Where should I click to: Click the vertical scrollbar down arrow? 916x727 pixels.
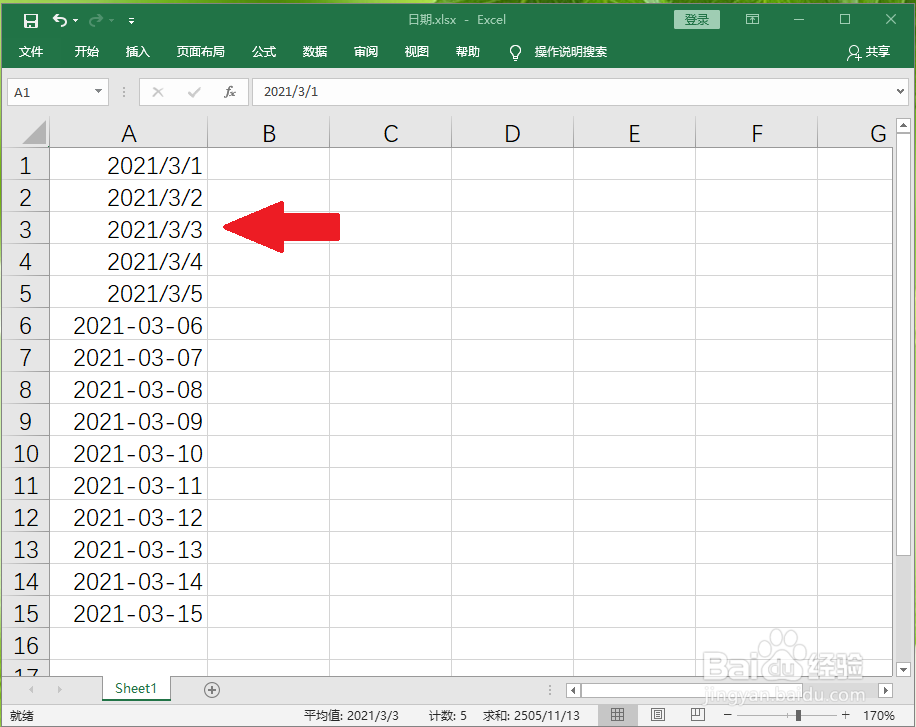tap(903, 670)
